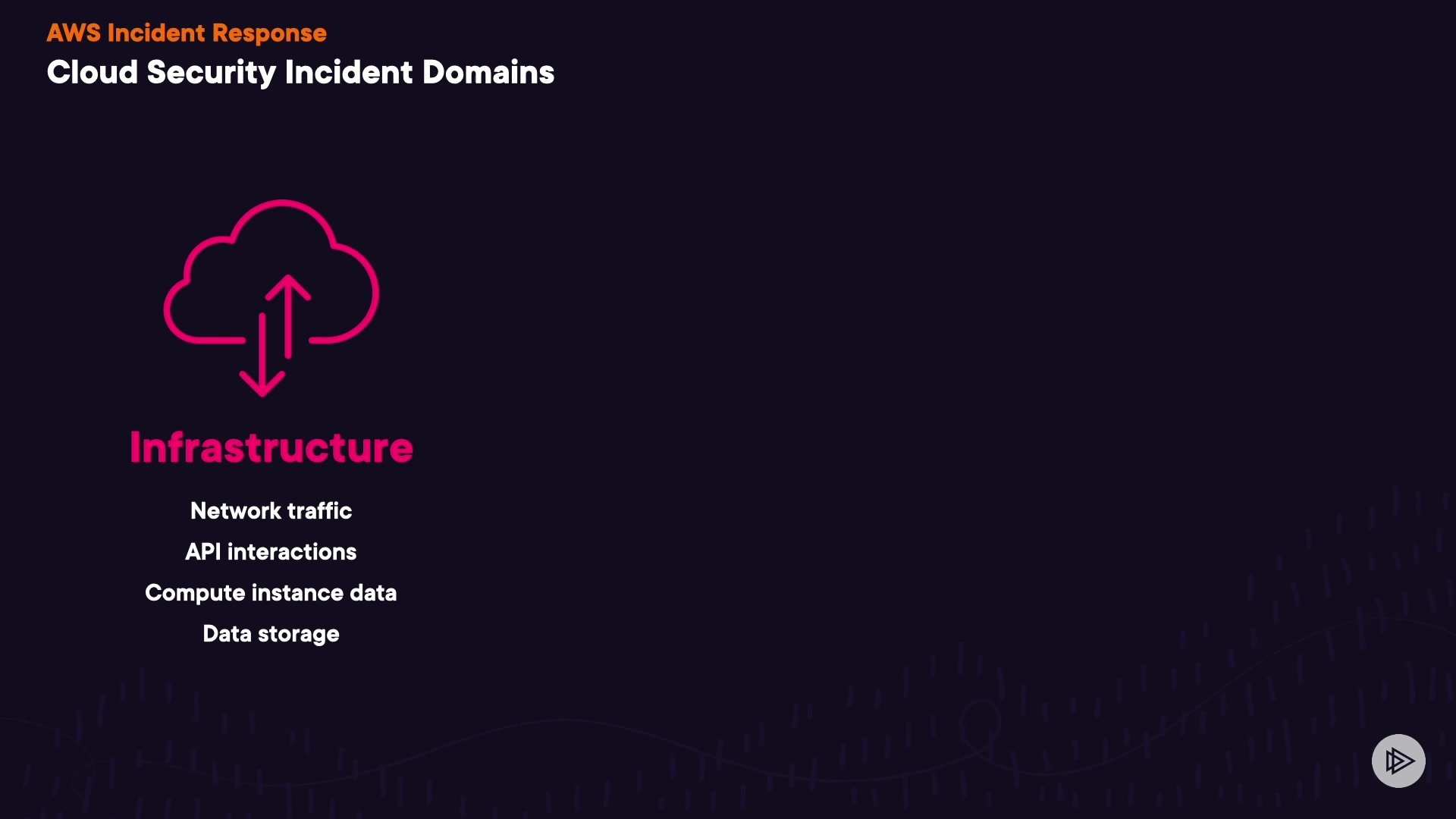Click the pink Infrastructure heading
Screen dimensions: 1456x819
point(271,447)
